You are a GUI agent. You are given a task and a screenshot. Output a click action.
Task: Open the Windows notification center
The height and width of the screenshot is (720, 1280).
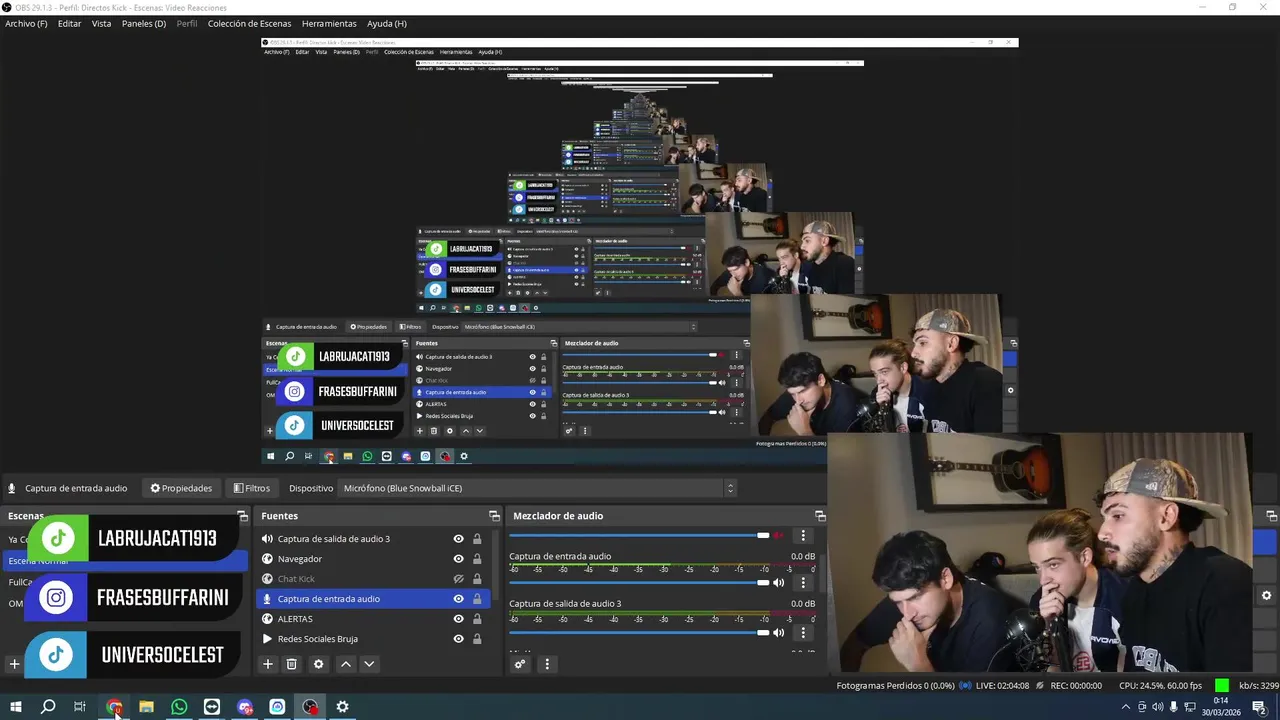(1259, 707)
